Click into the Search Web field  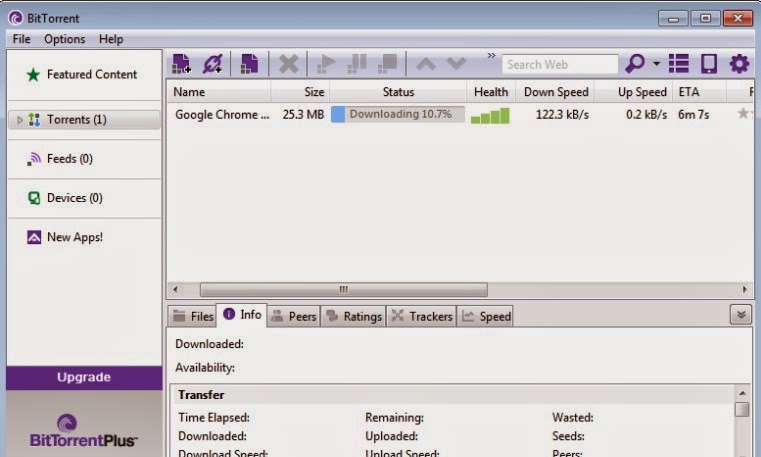(x=560, y=64)
